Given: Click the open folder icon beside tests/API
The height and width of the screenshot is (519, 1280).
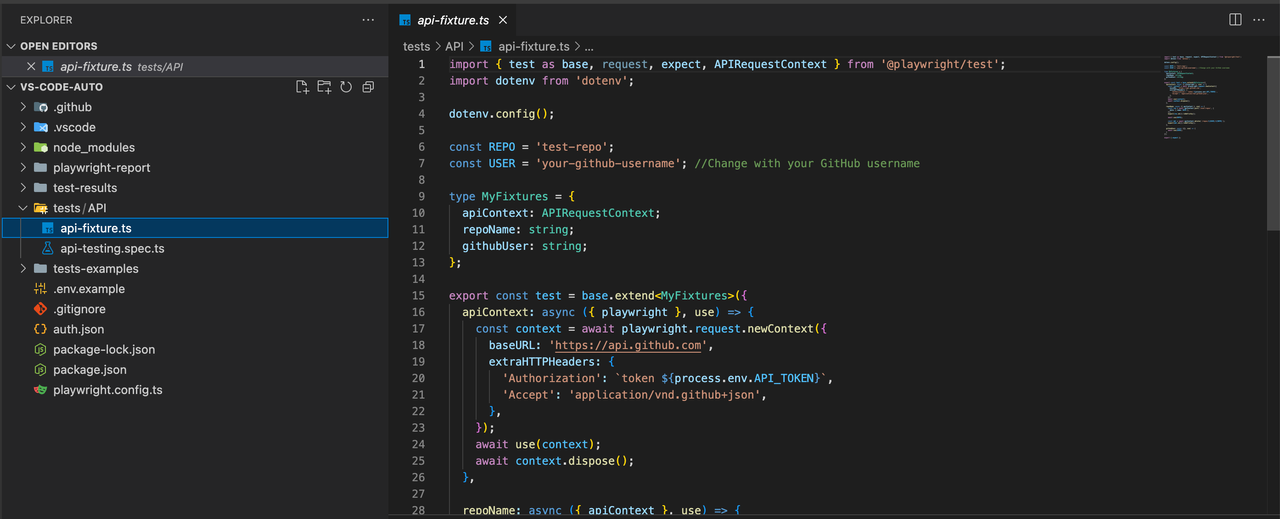Looking at the screenshot, I should tap(41, 208).
